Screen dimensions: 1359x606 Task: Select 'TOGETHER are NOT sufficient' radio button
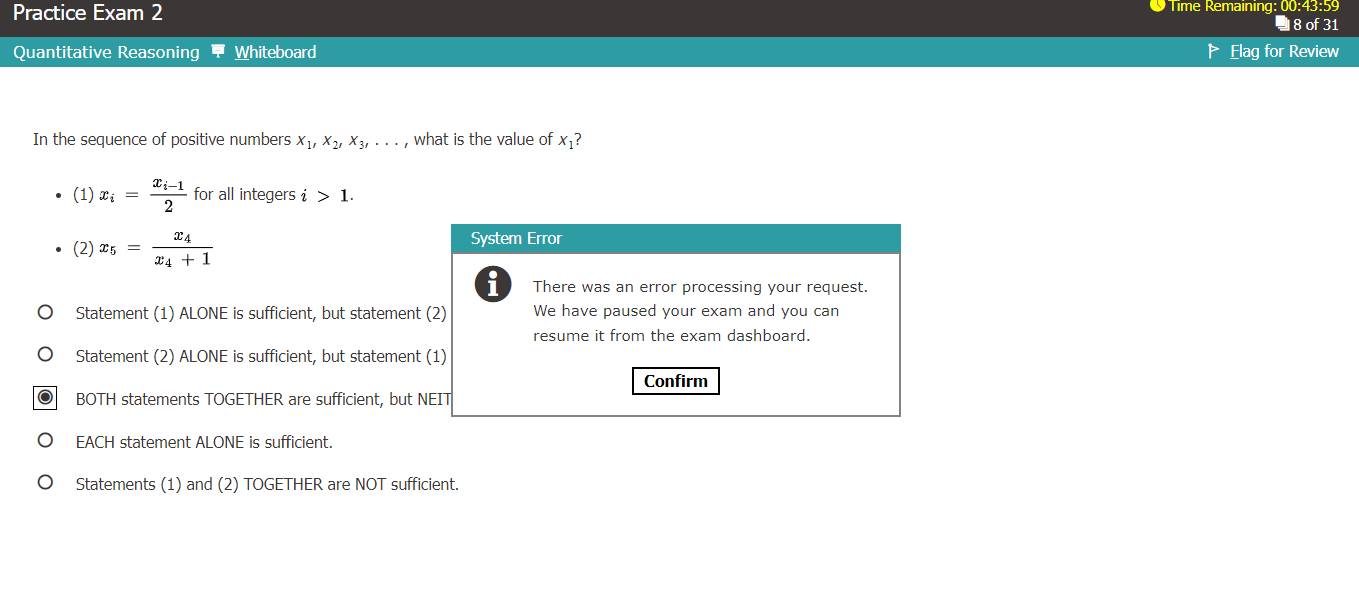45,483
